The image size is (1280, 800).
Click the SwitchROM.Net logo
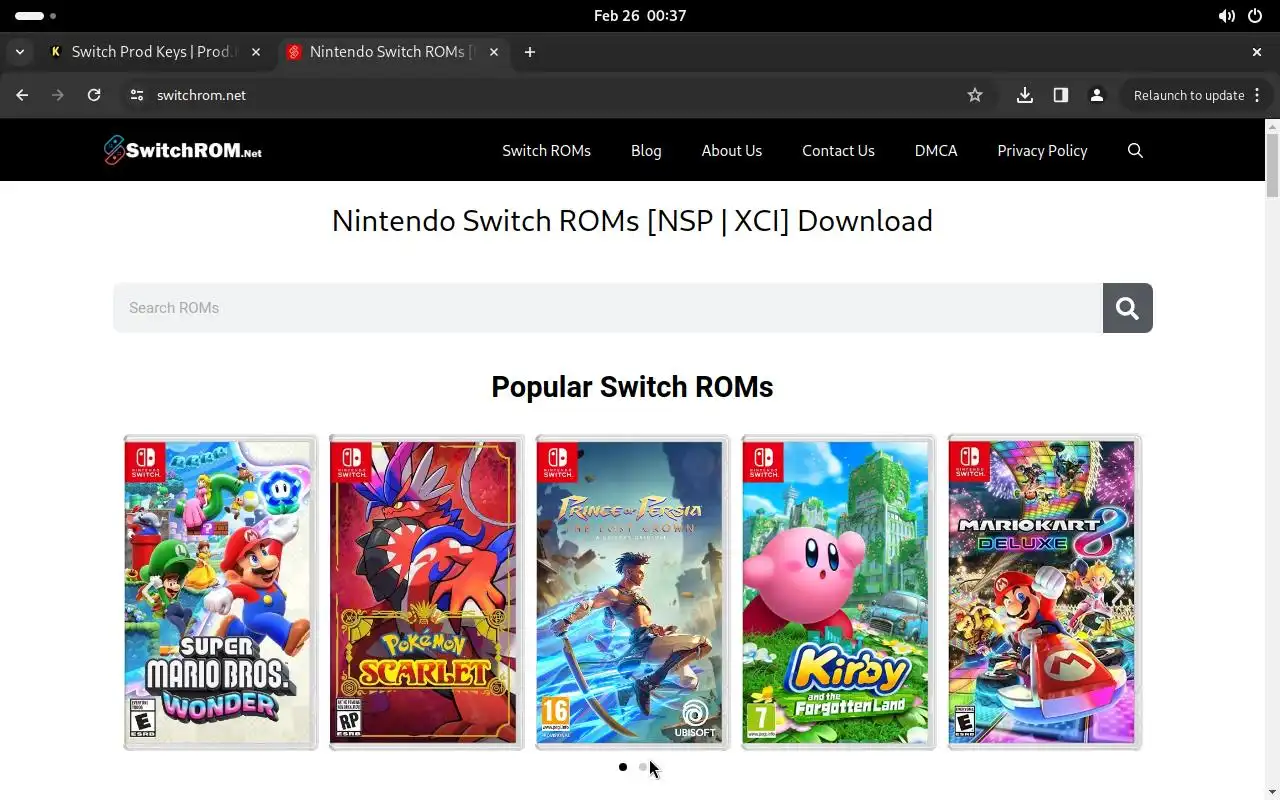coord(183,150)
